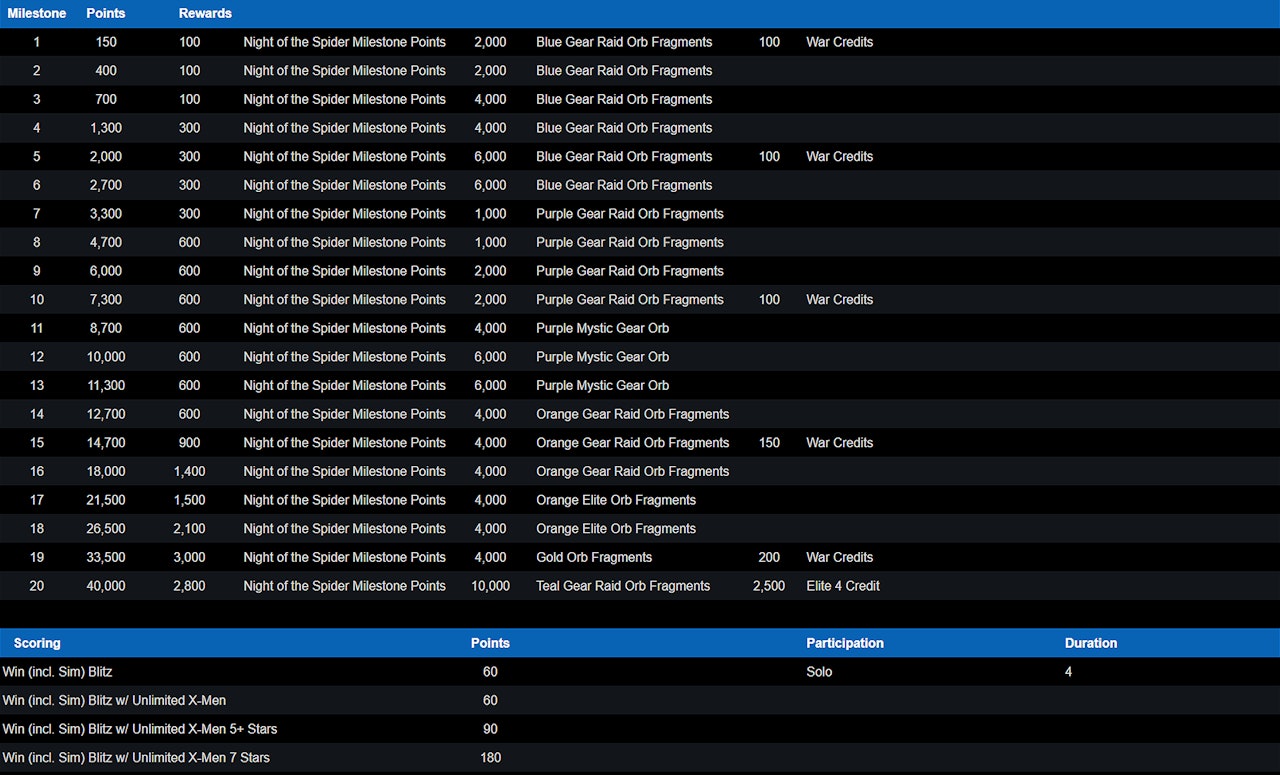Click the "Milestone" column header

tap(37, 13)
